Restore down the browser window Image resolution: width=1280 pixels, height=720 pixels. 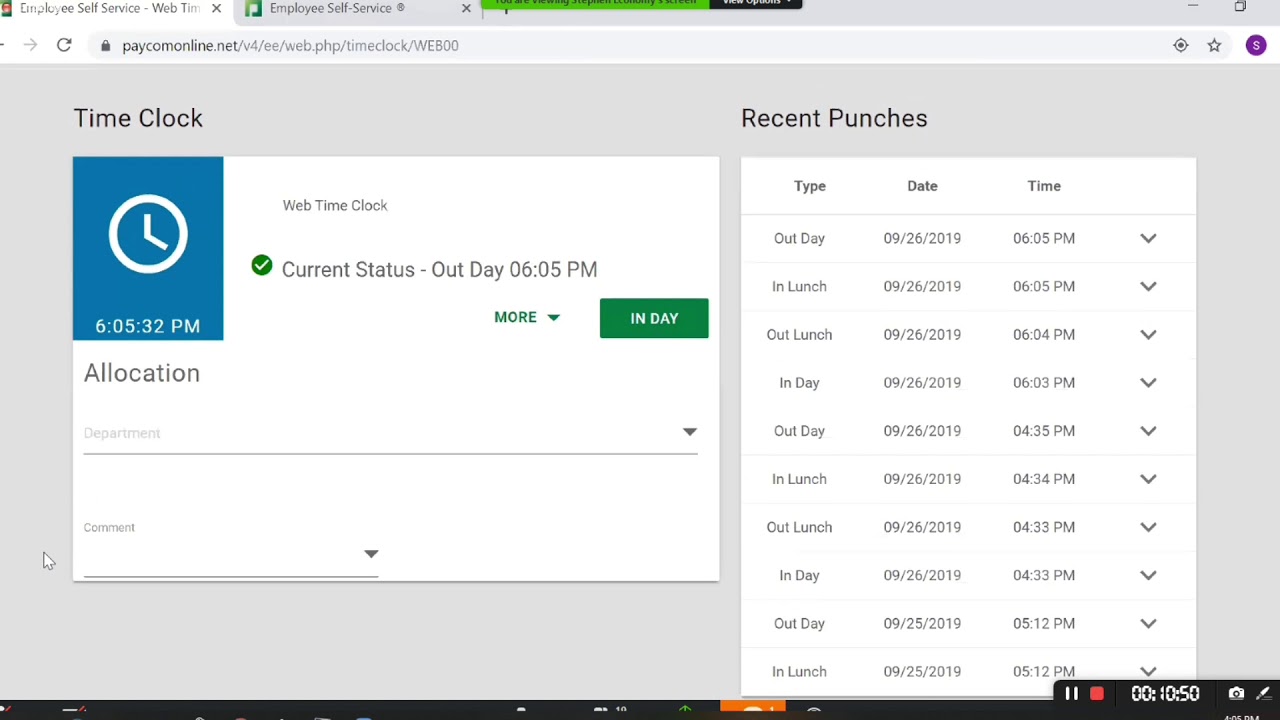coord(1240,6)
